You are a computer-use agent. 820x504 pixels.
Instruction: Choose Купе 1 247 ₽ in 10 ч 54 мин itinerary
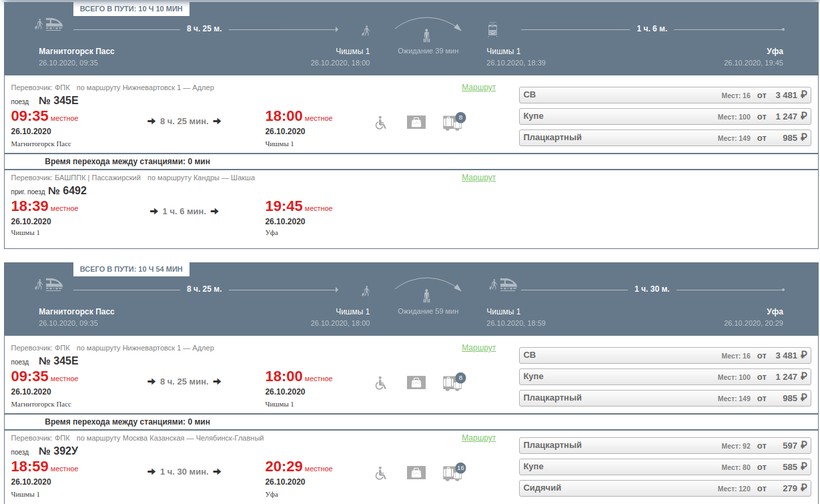click(665, 377)
